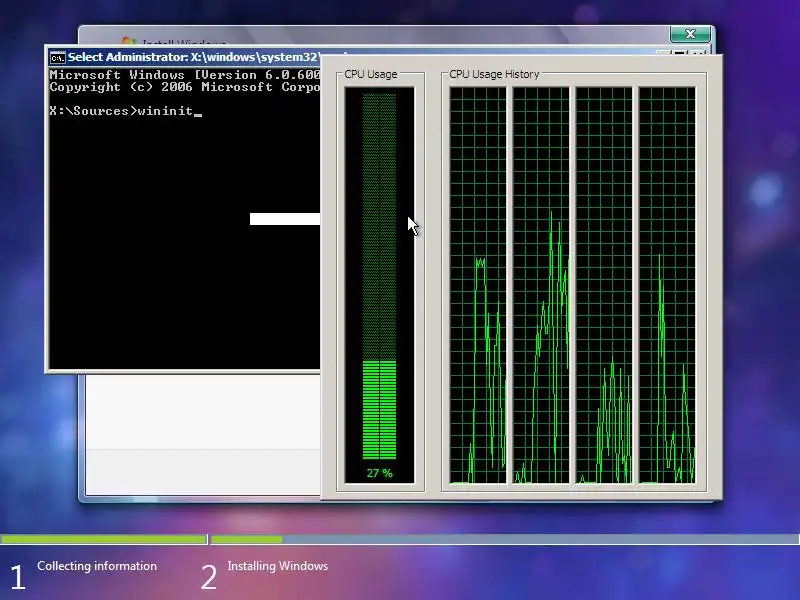The image size is (800, 600).
Task: Click the 'Copyright (c) 2006 Microsoft' line
Action: (185, 87)
